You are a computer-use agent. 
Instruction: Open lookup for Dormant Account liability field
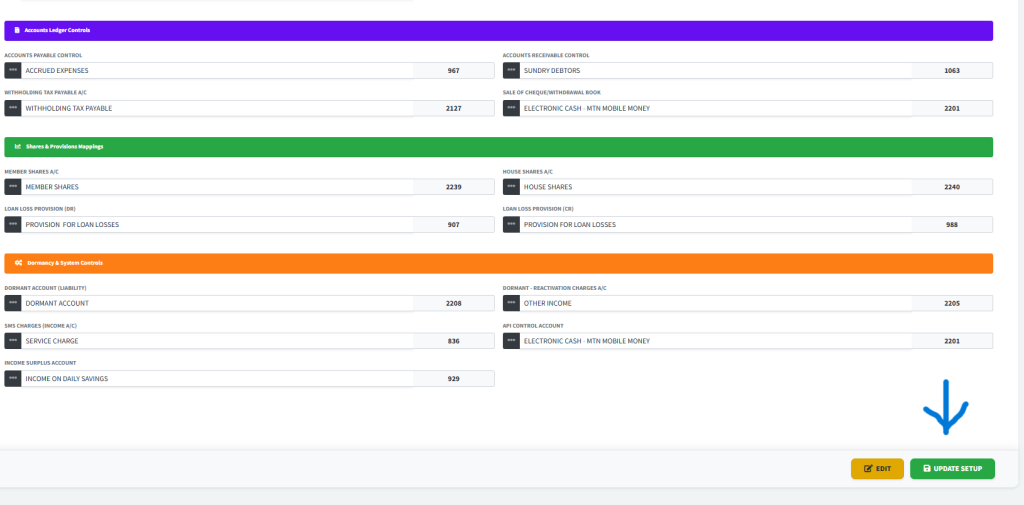click(12, 303)
